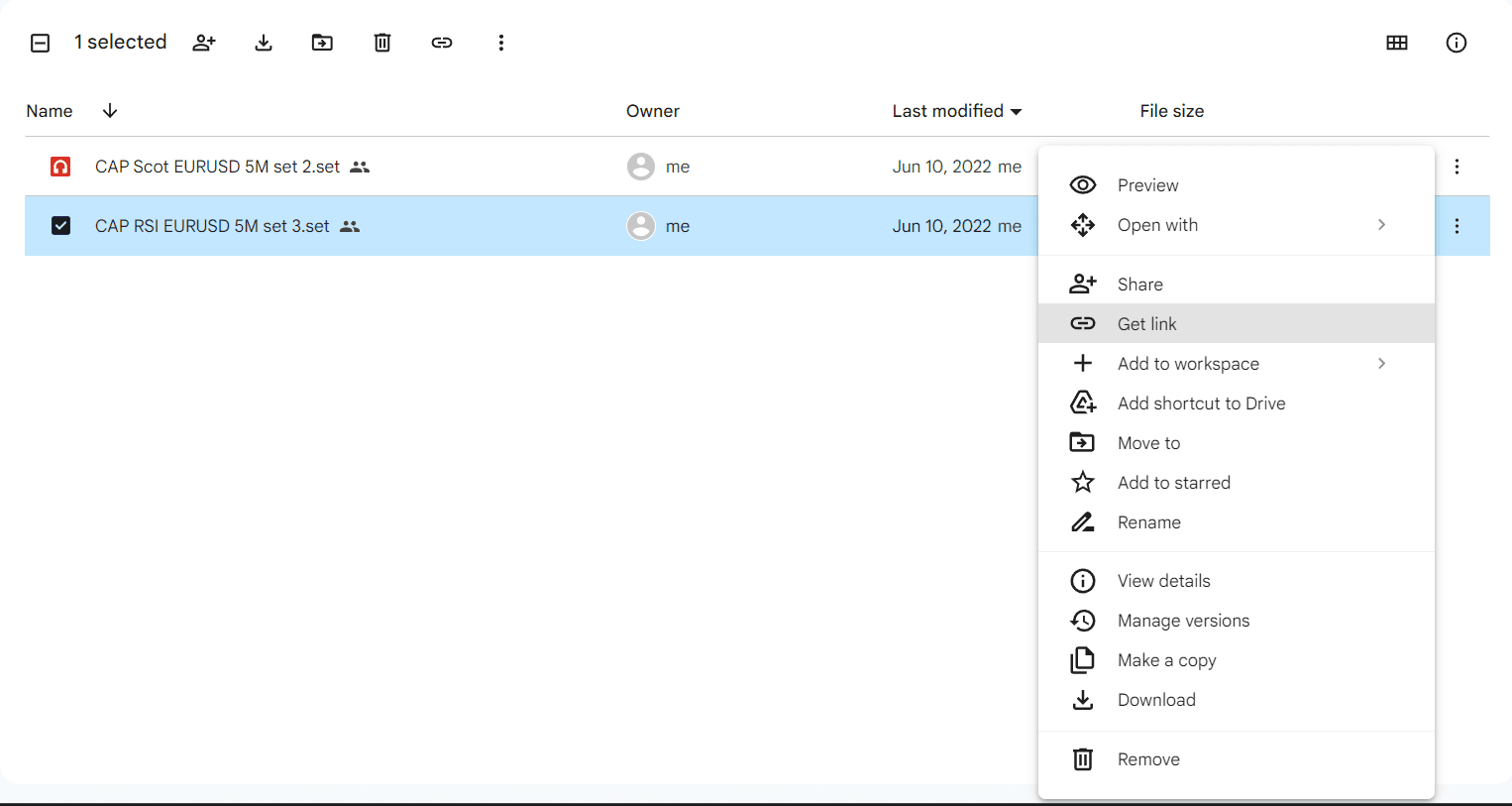1512x806 pixels.
Task: Open more actions via toolbar three-dot icon
Action: point(501,43)
